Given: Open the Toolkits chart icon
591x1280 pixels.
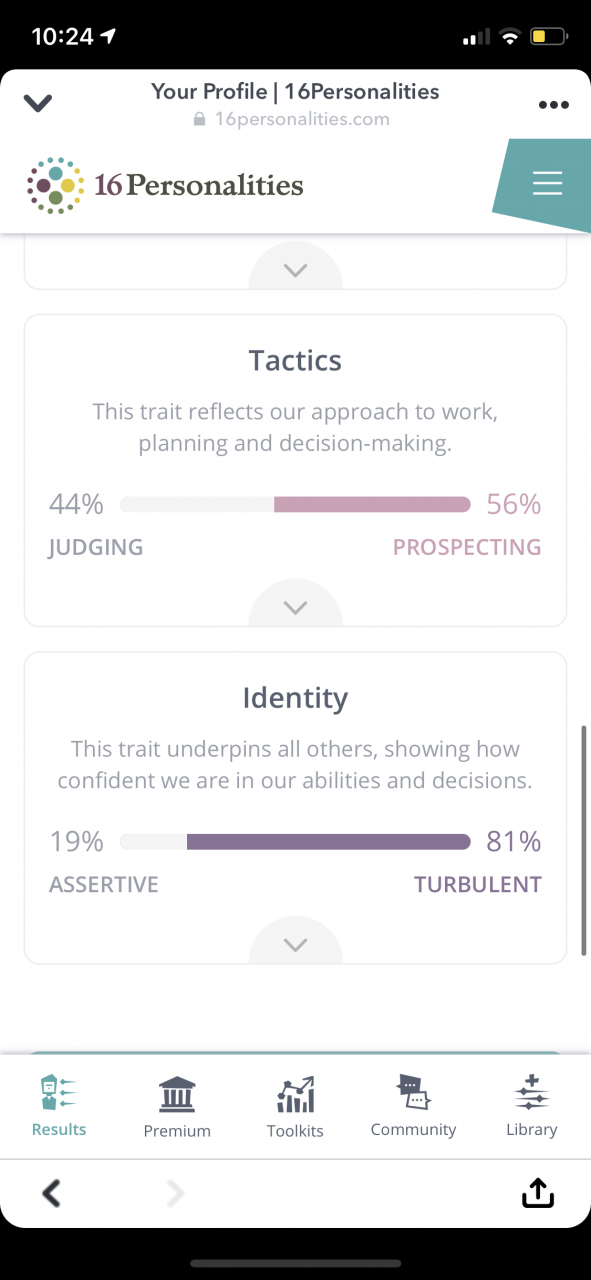Looking at the screenshot, I should point(295,1095).
